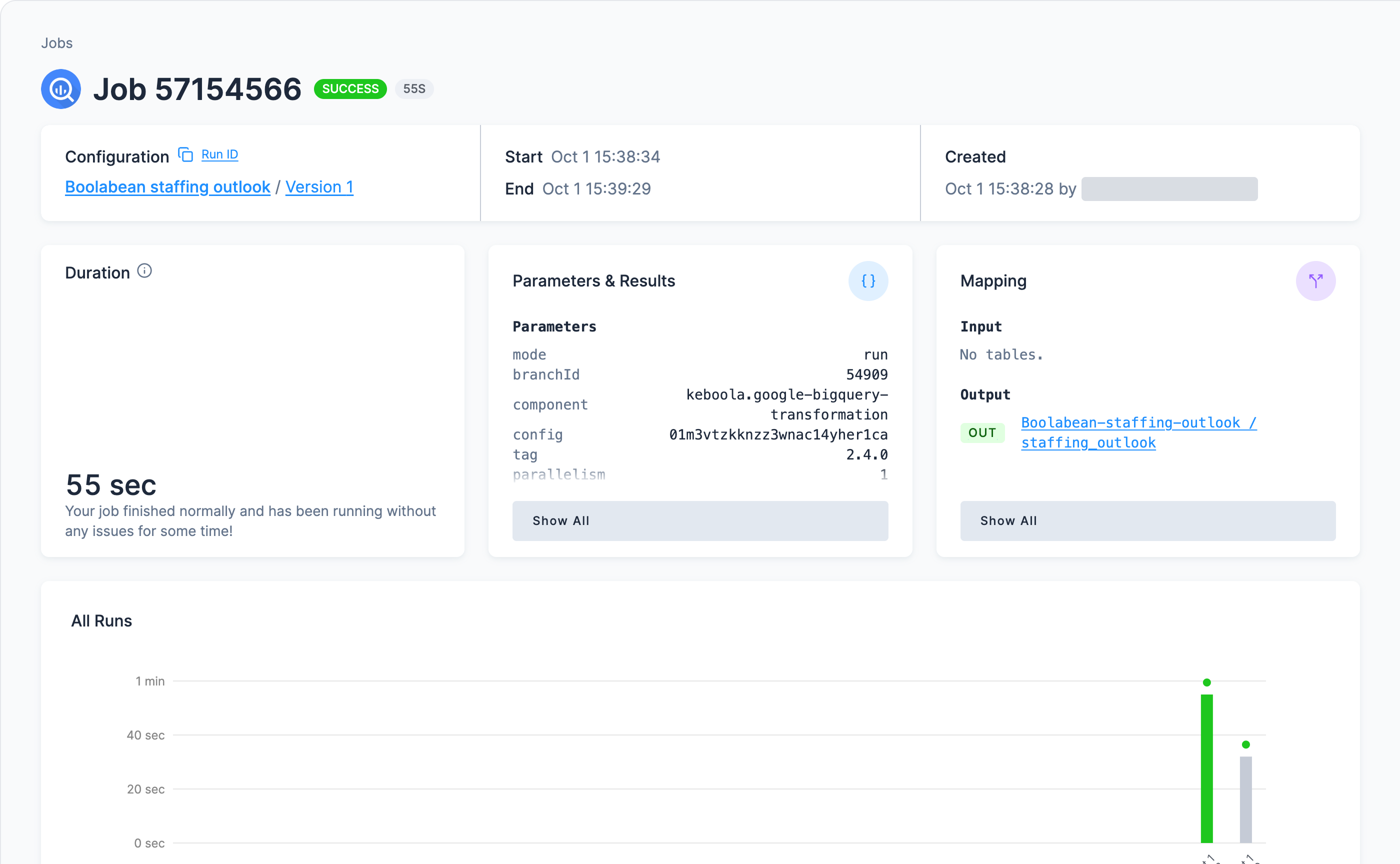Click the All Runs heading

(x=101, y=620)
